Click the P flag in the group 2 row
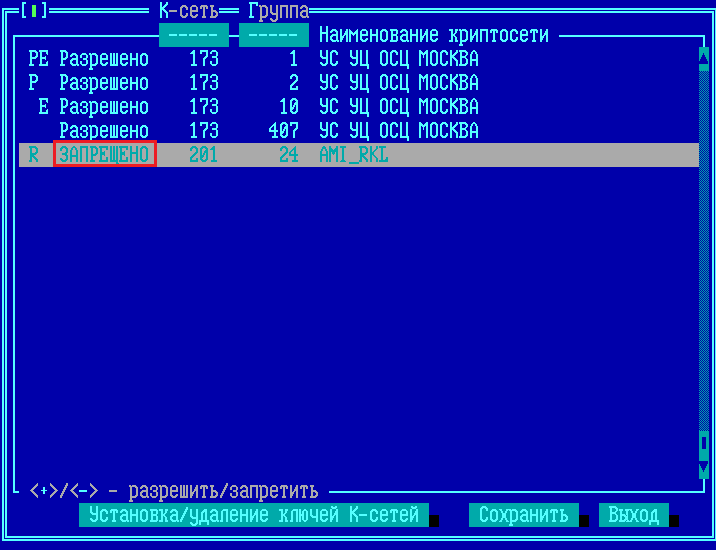Viewport: 716px width, 550px height. click(x=34, y=83)
